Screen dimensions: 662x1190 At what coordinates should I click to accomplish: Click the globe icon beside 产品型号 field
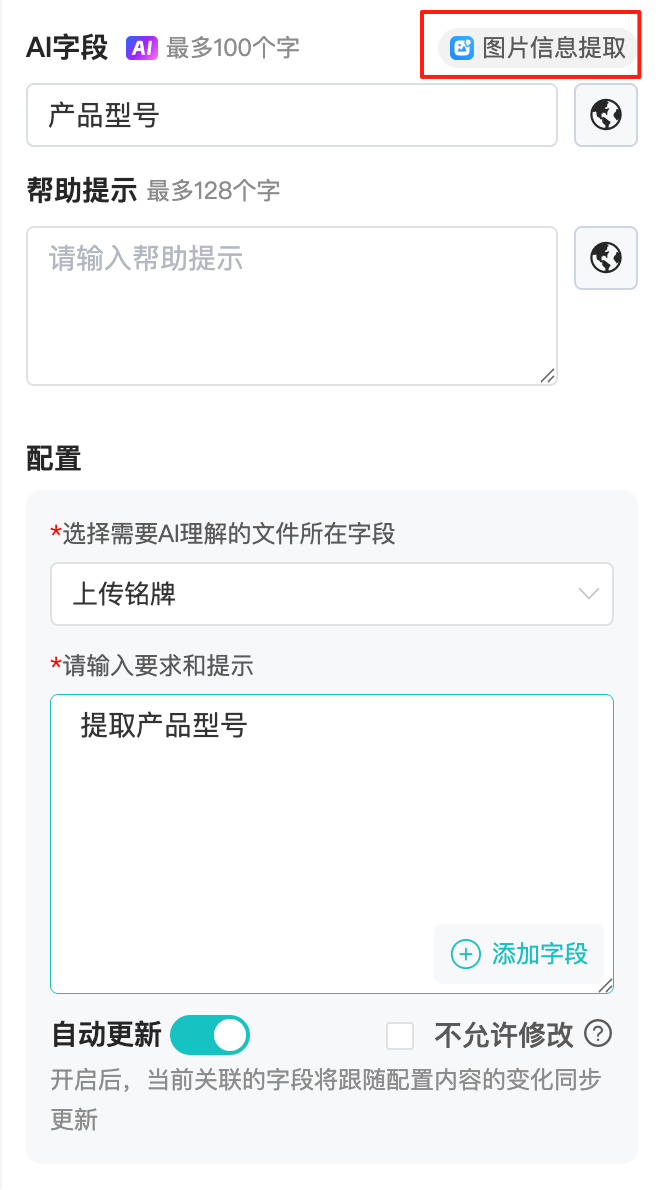[606, 115]
